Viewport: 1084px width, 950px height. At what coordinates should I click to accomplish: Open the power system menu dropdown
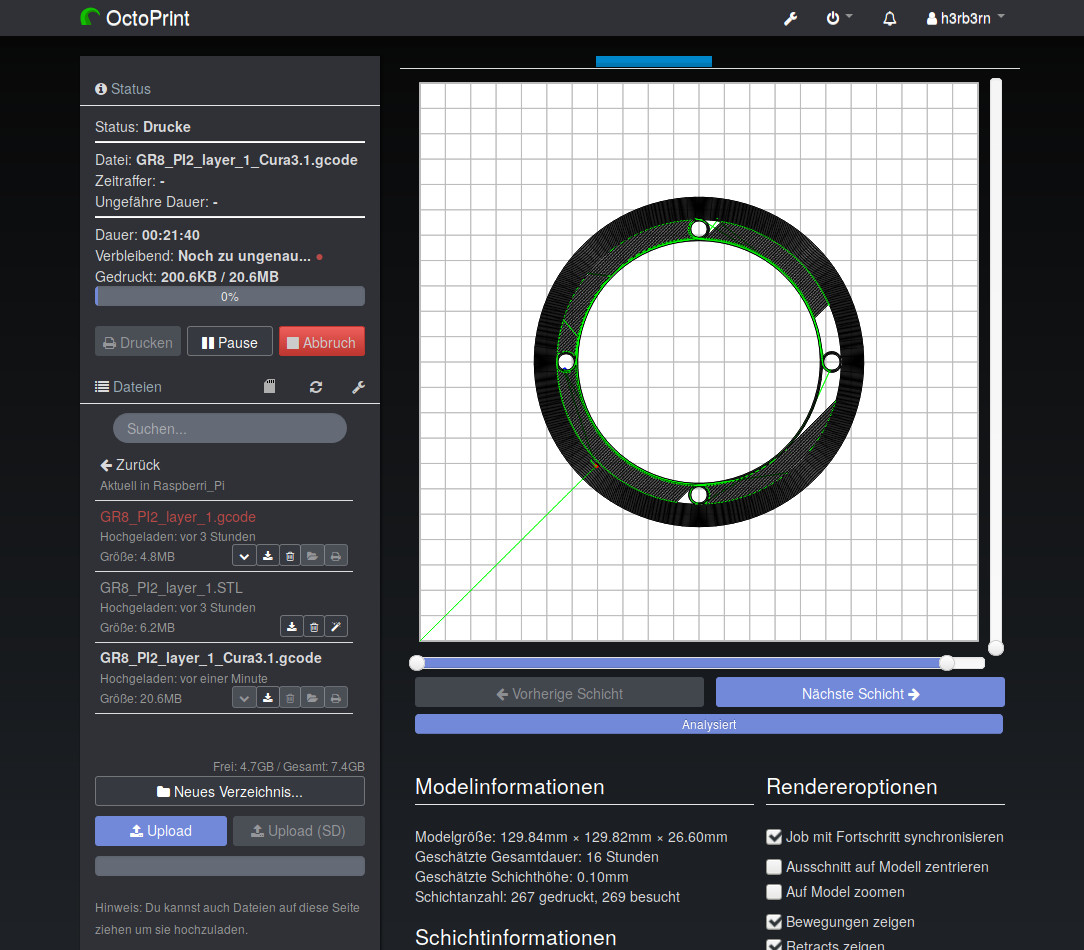[838, 19]
